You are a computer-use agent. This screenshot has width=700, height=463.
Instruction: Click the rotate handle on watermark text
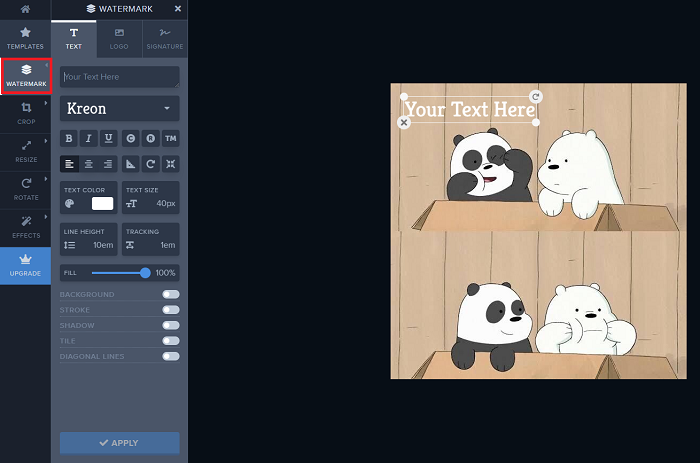[536, 96]
